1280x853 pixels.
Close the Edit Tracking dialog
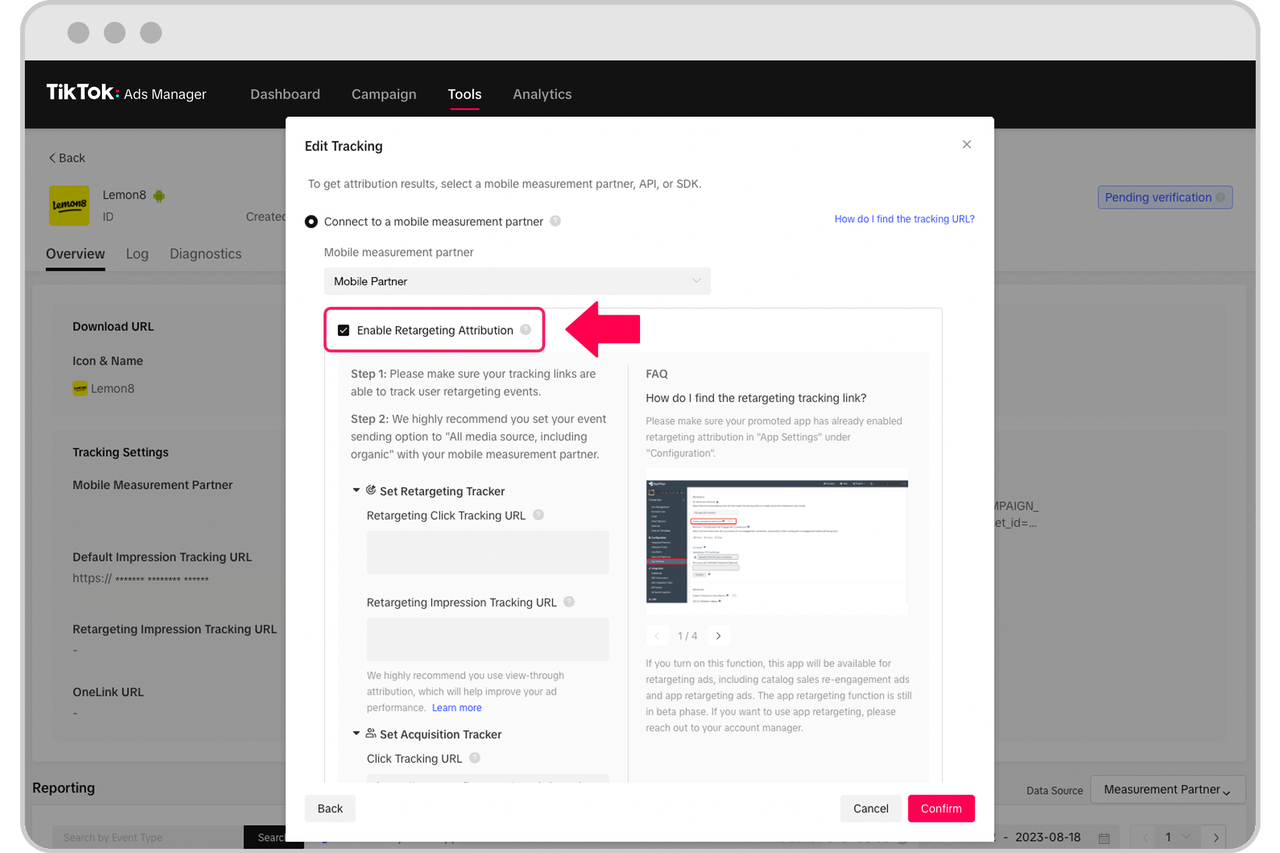[x=967, y=145]
